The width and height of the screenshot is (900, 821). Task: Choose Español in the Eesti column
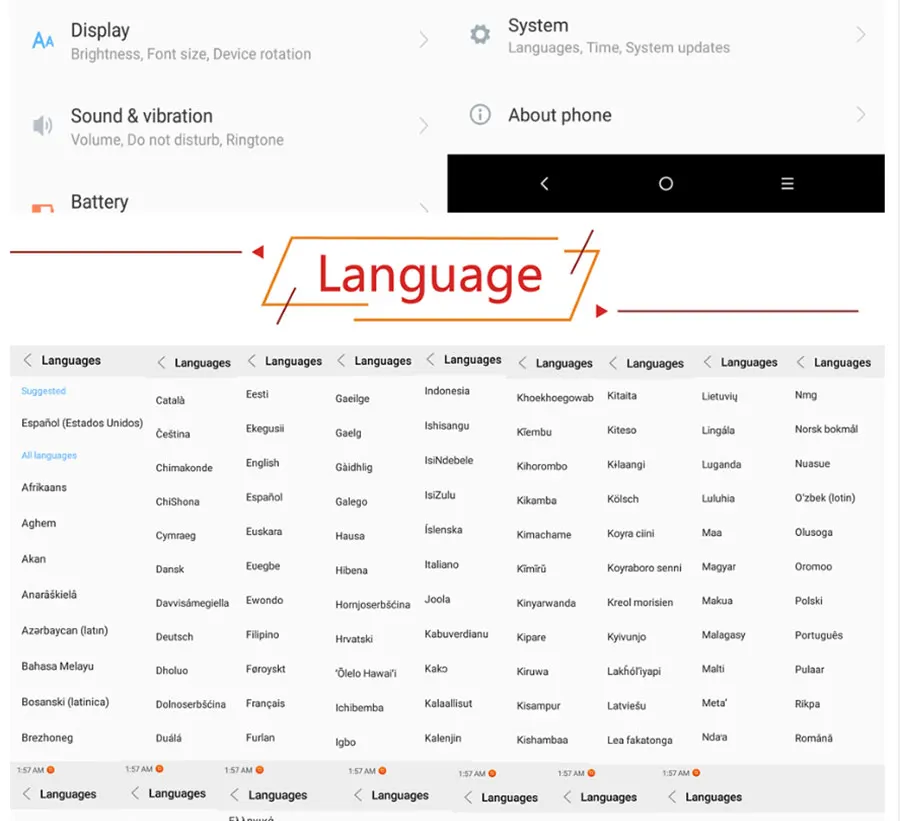click(264, 497)
